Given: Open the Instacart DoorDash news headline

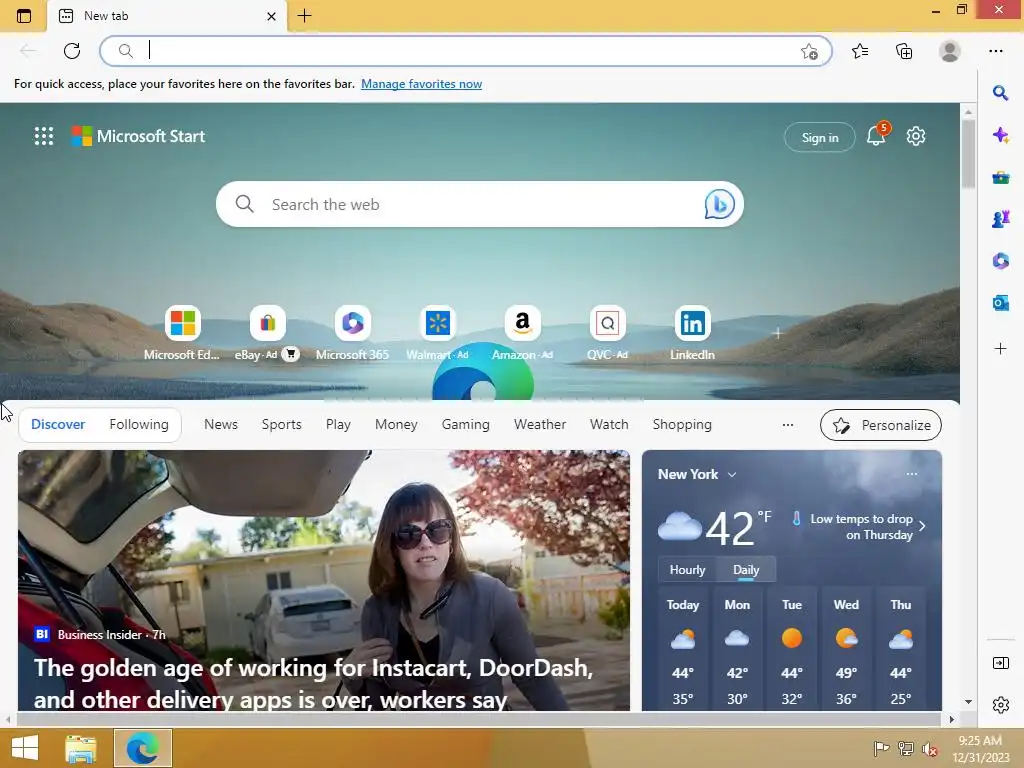Looking at the screenshot, I should tap(313, 684).
